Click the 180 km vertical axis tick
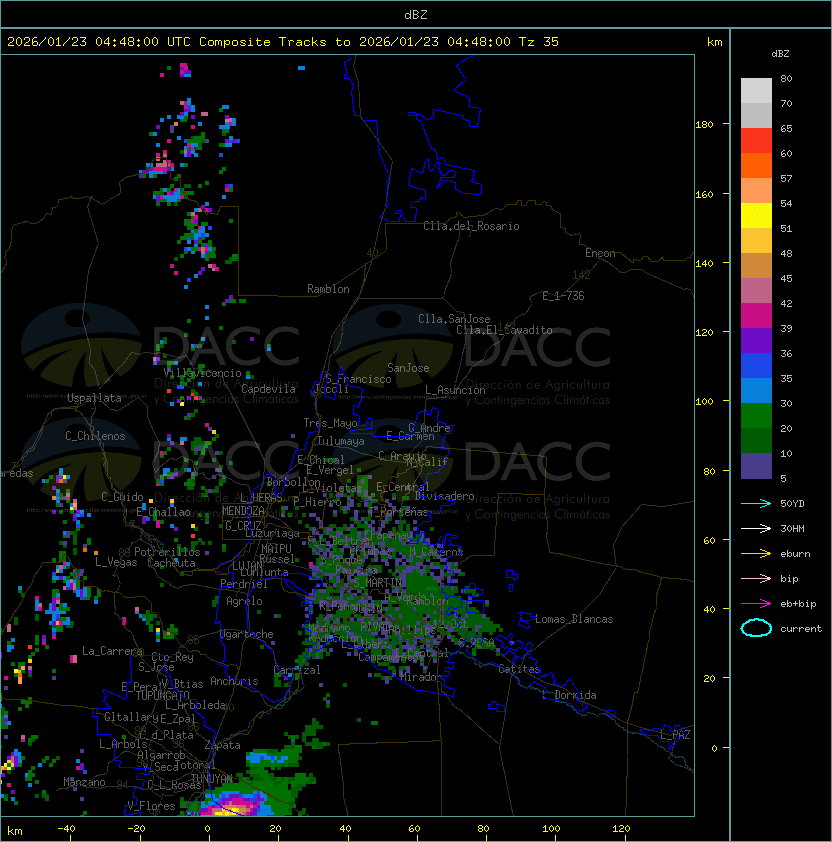This screenshot has width=832, height=842. [704, 125]
